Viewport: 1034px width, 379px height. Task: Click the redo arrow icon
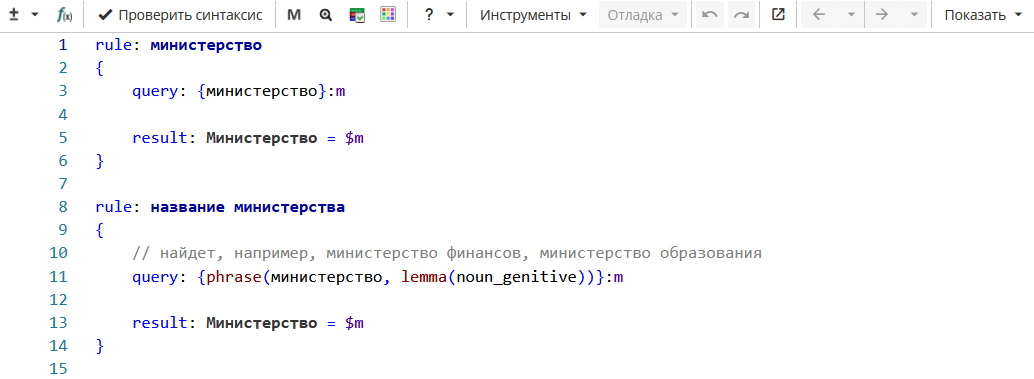pos(741,15)
